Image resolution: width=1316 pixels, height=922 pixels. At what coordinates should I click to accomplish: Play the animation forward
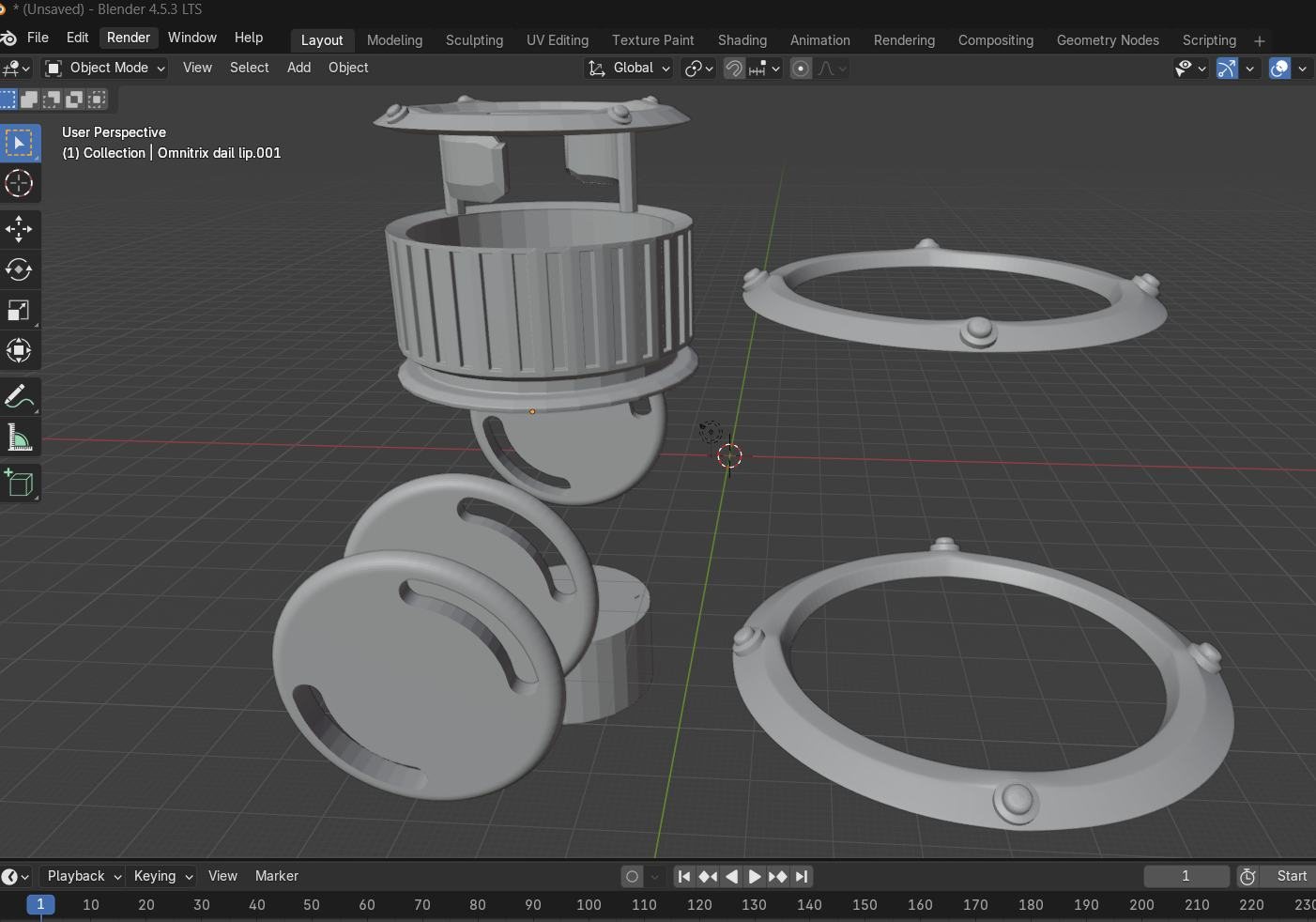(755, 876)
